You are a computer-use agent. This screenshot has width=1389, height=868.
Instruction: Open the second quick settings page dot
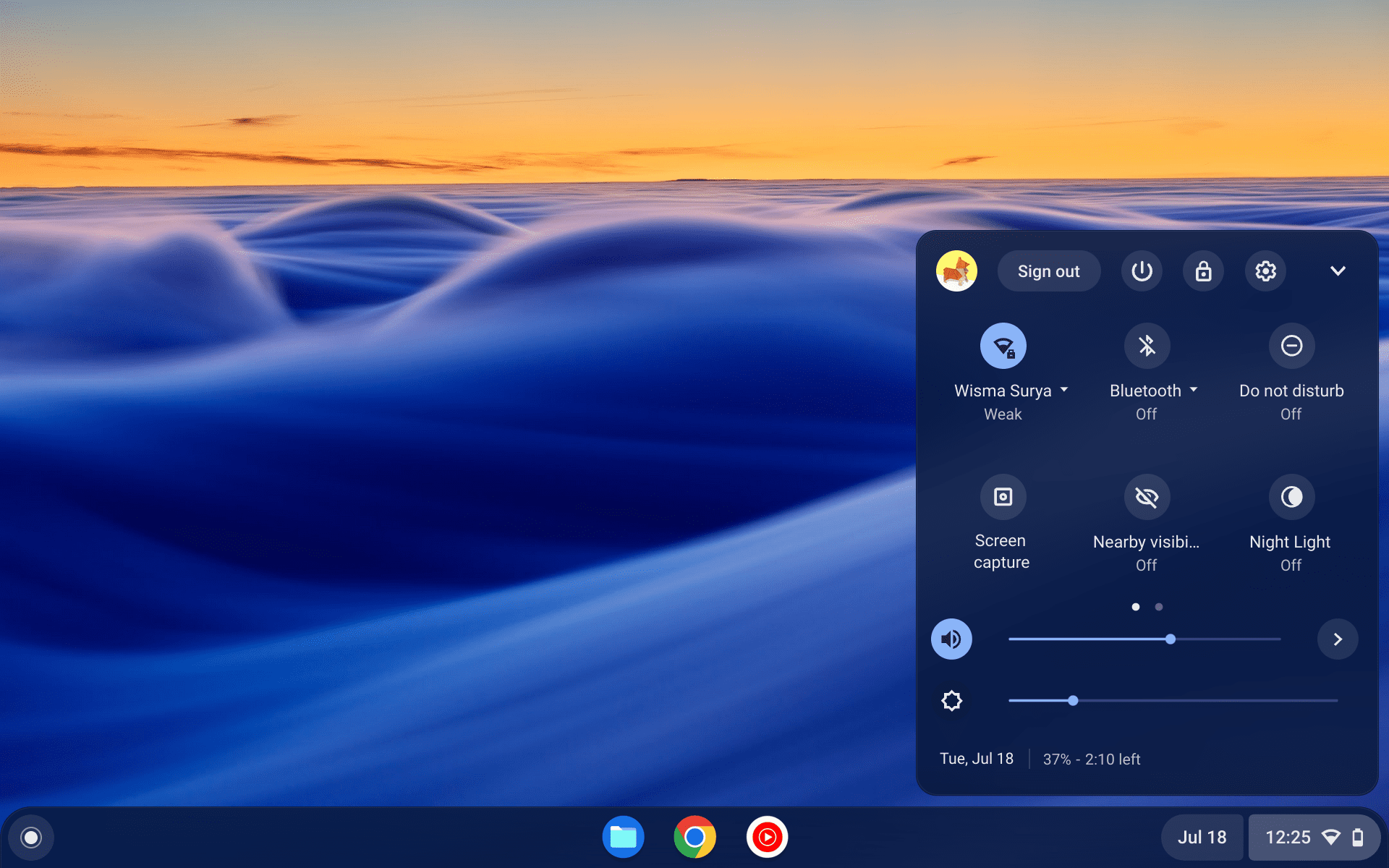1158,607
